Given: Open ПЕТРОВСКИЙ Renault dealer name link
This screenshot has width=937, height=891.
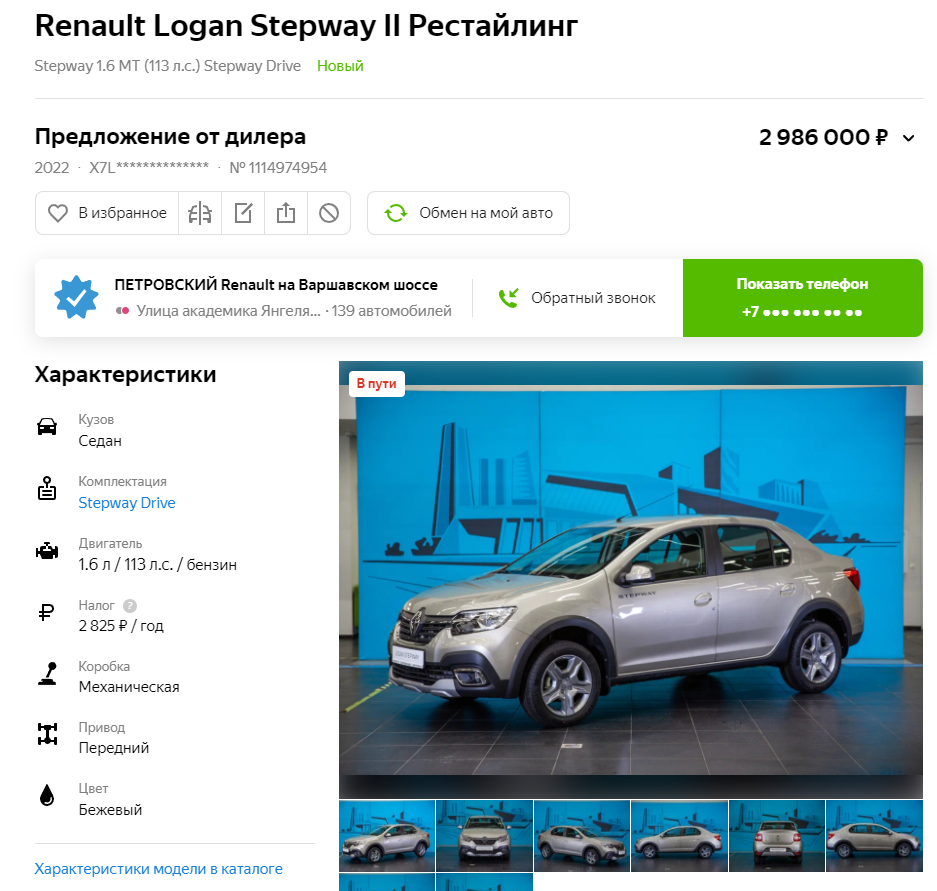Looking at the screenshot, I should (x=276, y=285).
